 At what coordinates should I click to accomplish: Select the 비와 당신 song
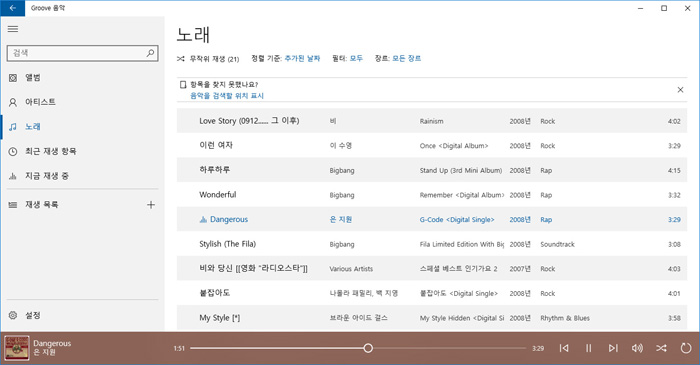pos(432,269)
